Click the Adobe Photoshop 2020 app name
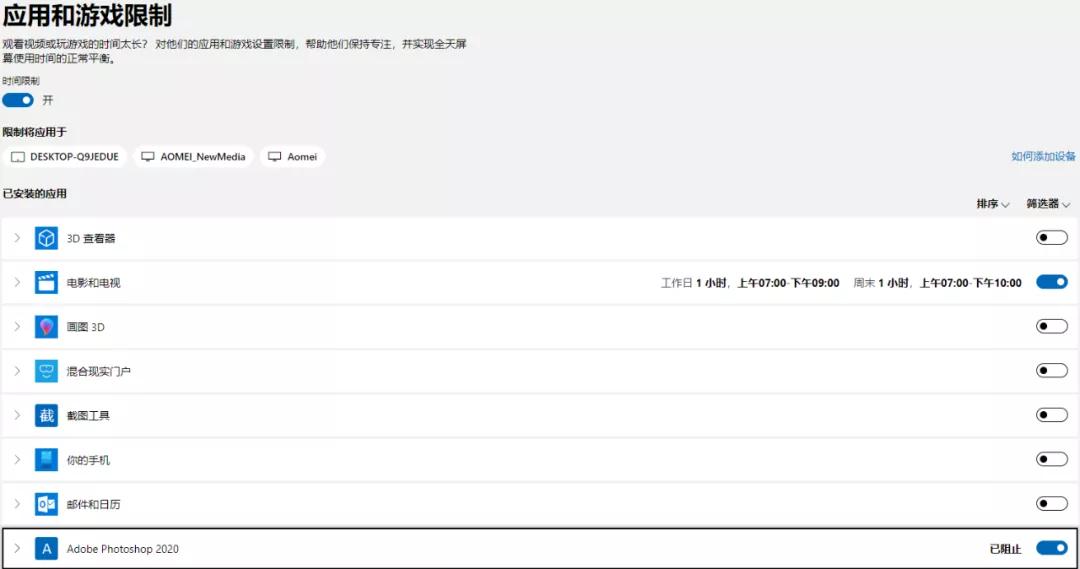Viewport: 1080px width, 569px height. [x=123, y=549]
